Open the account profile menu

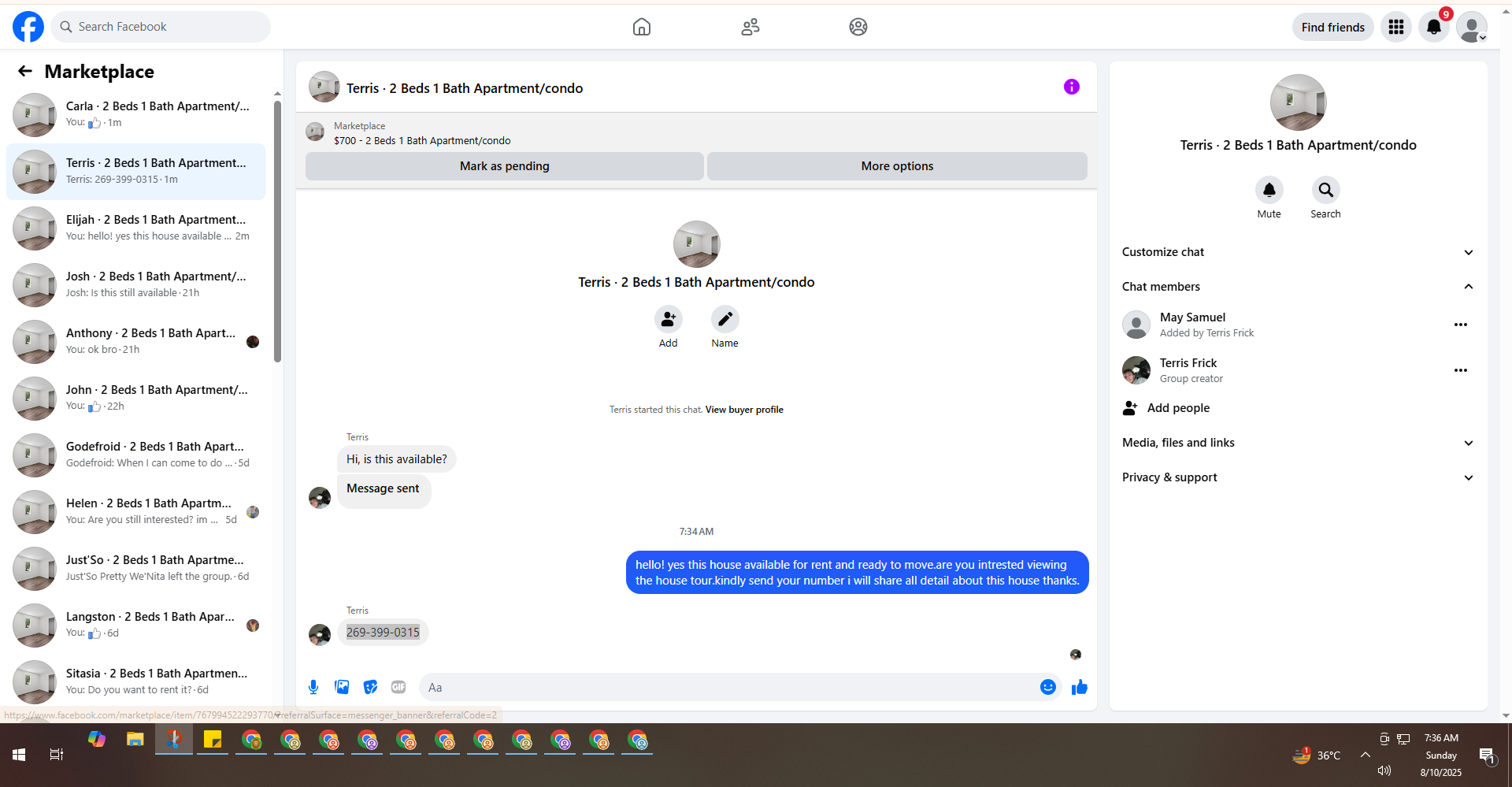[x=1472, y=27]
